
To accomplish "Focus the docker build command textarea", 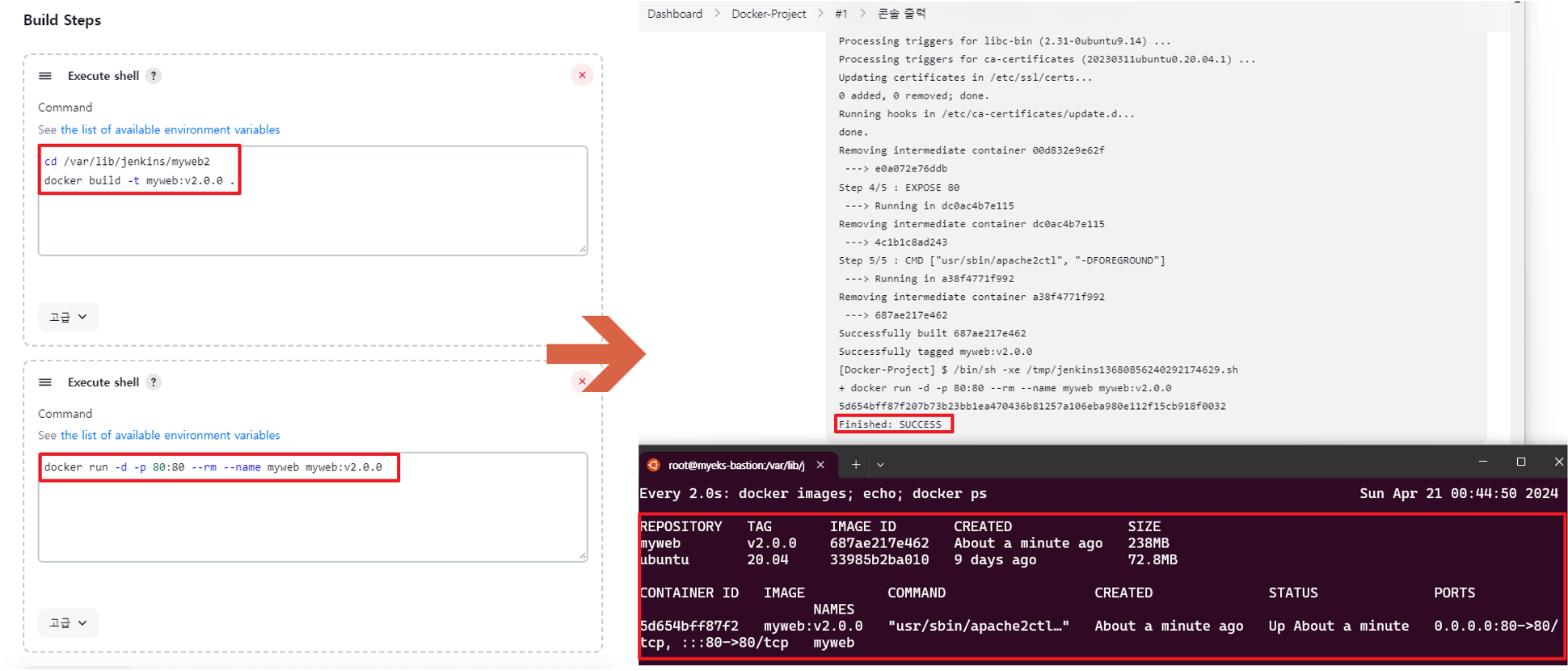I will coord(313,200).
